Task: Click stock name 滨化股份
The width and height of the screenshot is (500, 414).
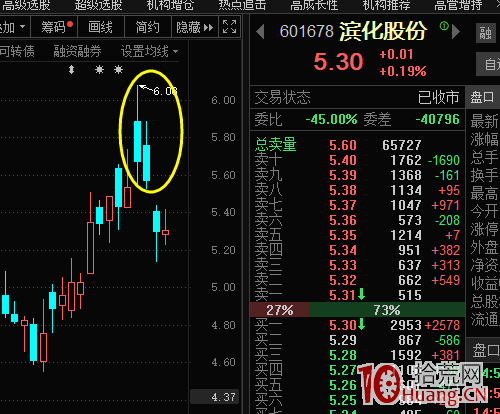Action: pyautogui.click(x=383, y=31)
